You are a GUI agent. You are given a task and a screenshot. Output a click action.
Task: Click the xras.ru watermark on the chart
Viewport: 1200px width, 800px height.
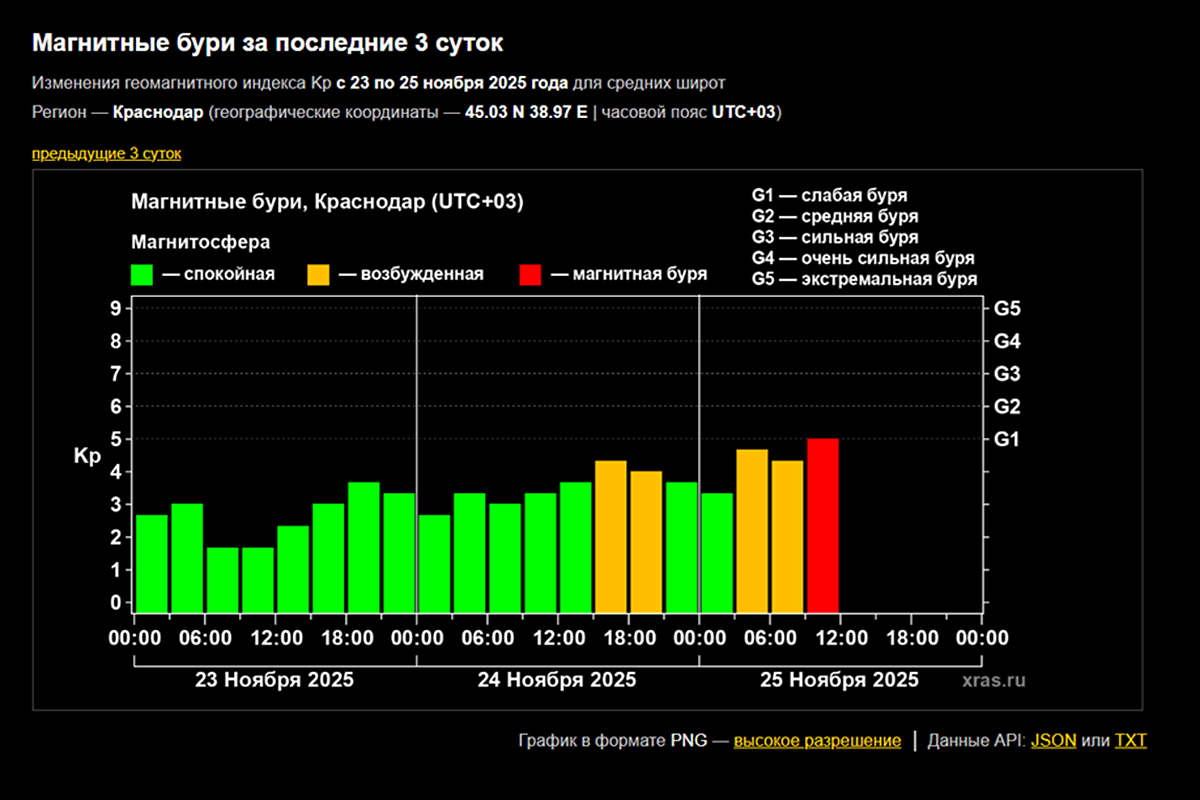994,680
